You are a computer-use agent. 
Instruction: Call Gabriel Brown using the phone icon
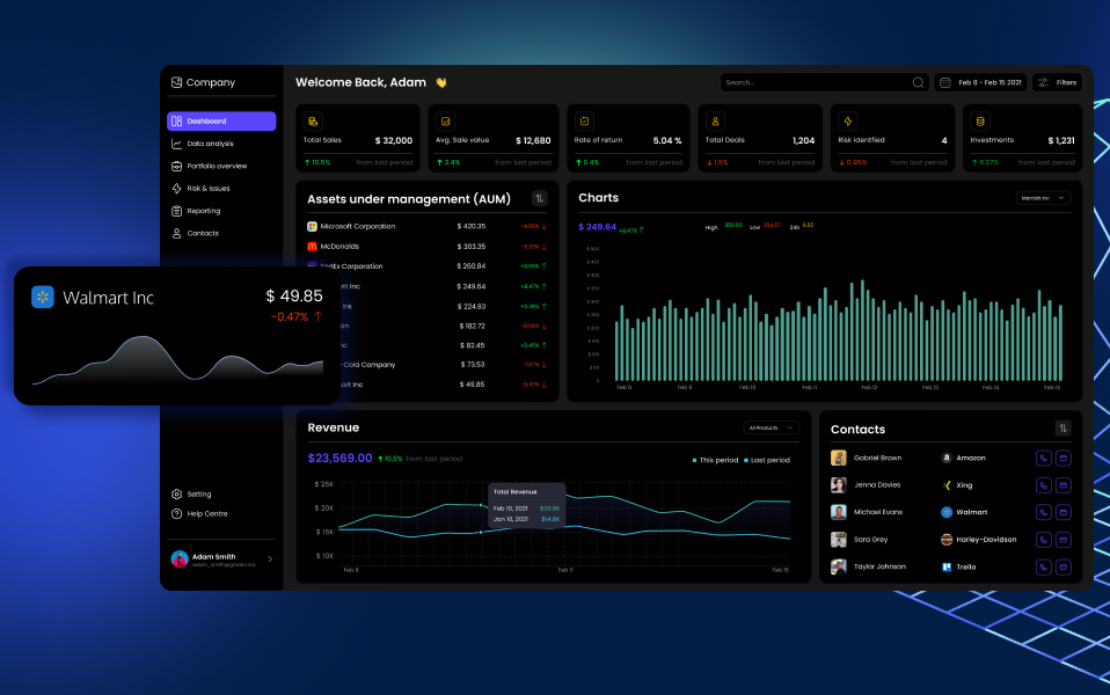tap(1043, 458)
